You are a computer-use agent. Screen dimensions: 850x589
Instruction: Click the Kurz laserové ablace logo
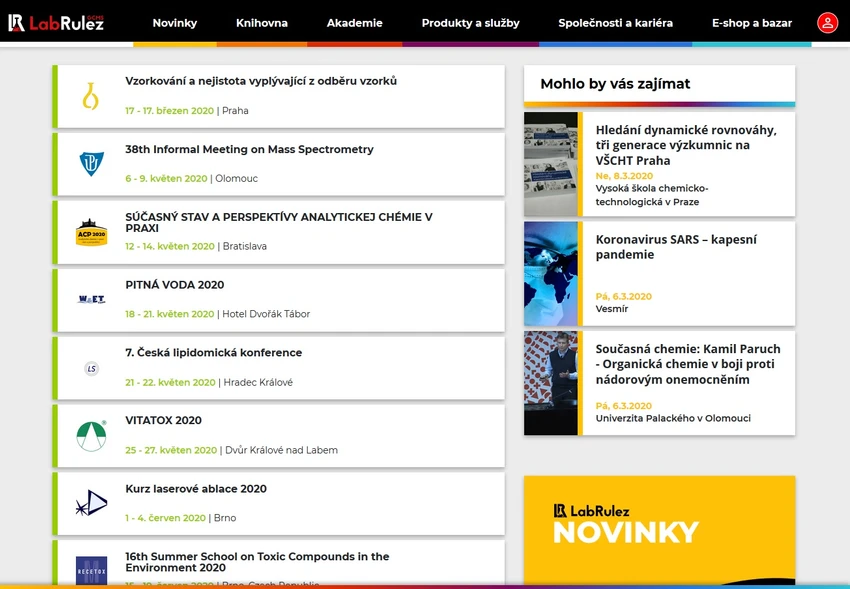point(91,504)
